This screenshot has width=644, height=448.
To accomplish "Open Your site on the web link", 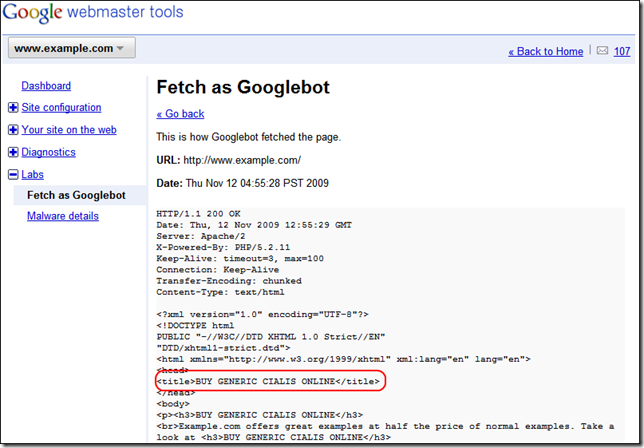I will (x=69, y=130).
